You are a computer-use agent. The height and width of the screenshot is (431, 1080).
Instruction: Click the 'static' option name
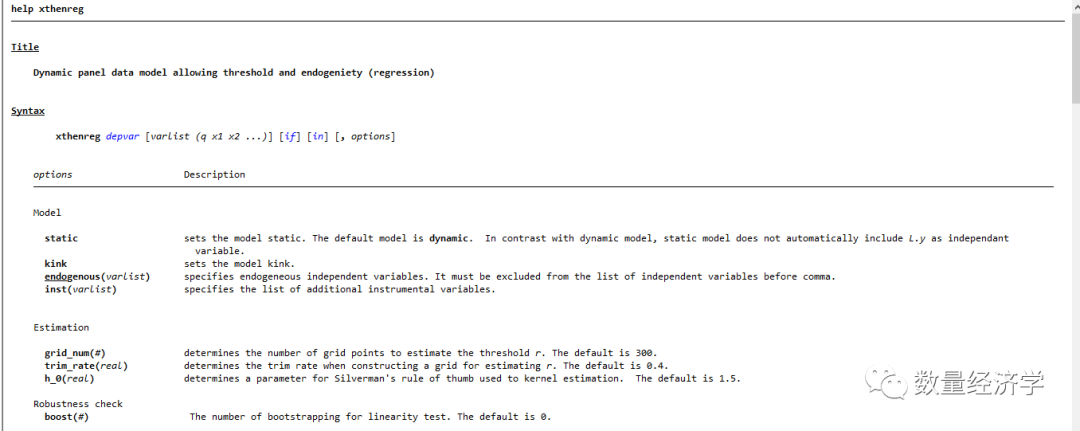[61, 238]
